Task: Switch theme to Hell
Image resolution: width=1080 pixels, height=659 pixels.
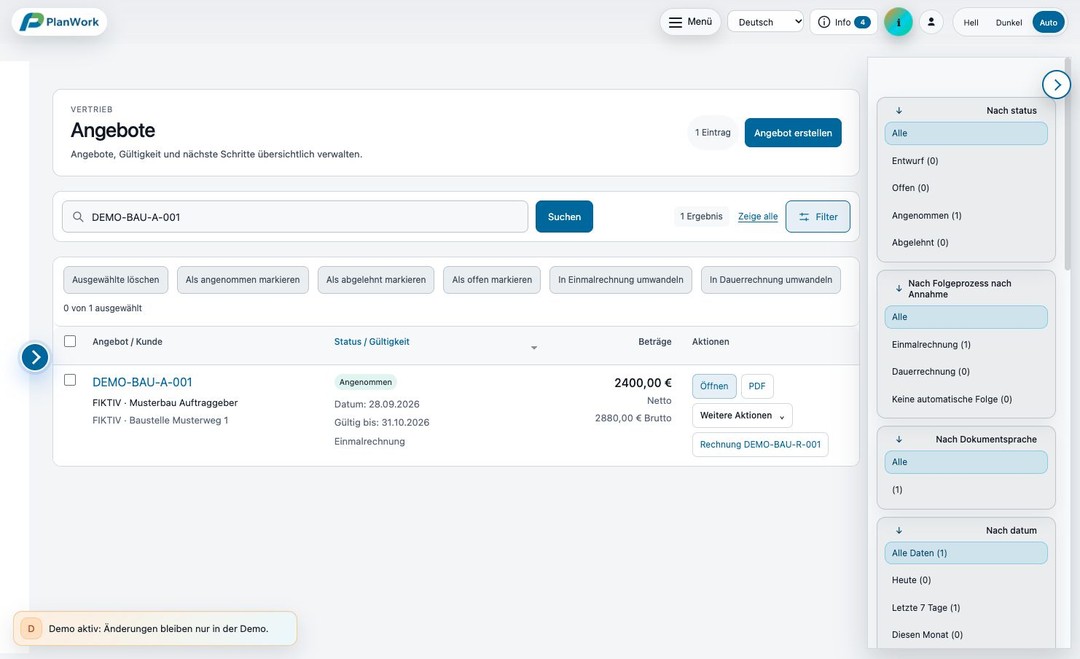Action: [971, 23]
